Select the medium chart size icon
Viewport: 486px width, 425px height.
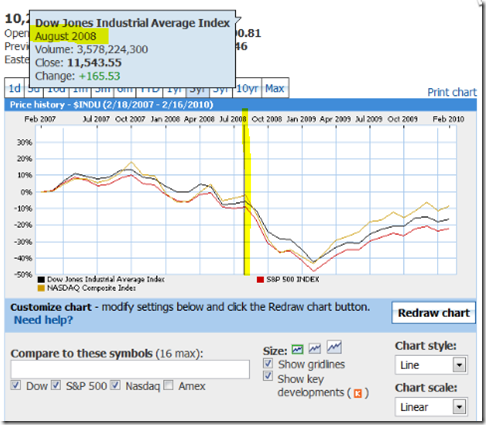(x=315, y=348)
